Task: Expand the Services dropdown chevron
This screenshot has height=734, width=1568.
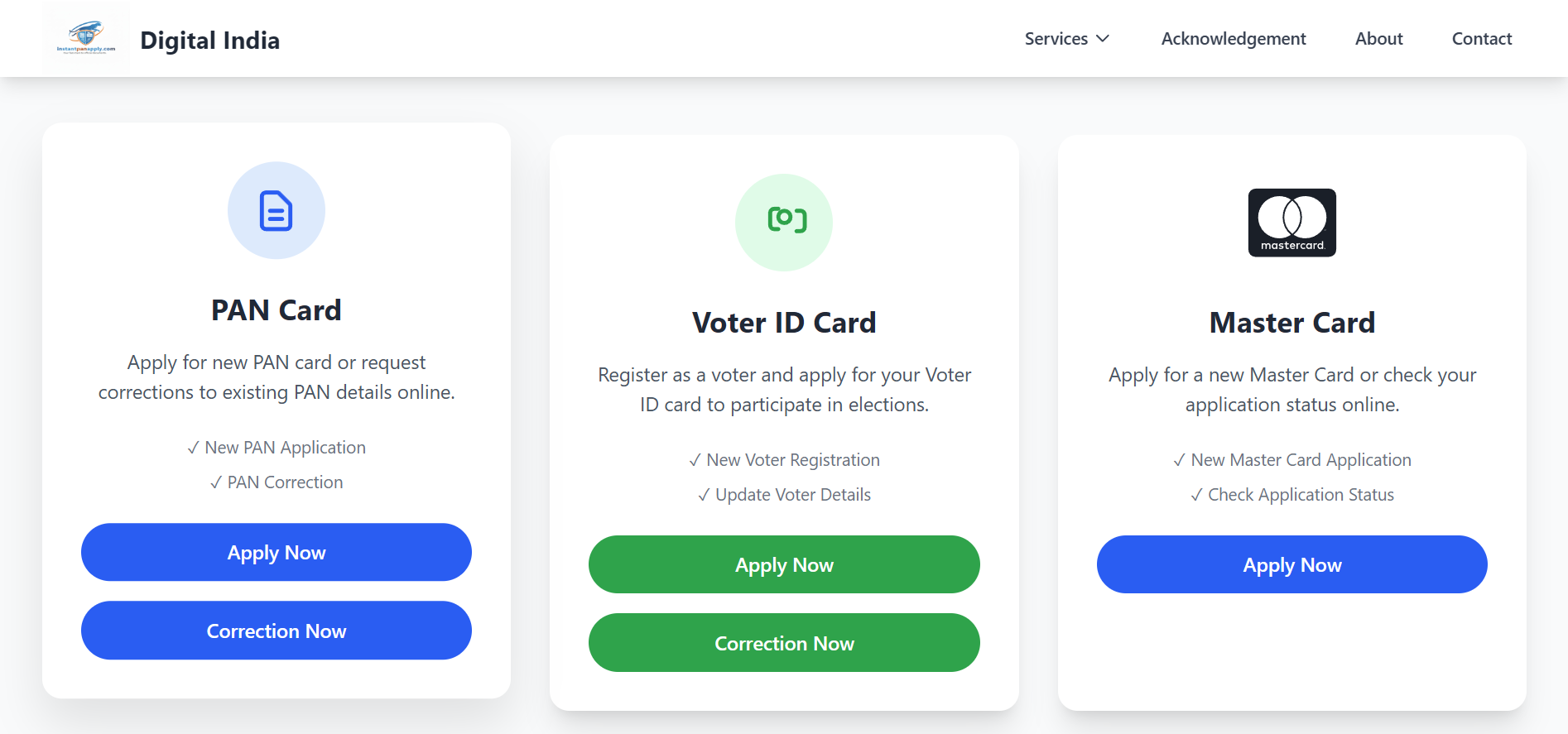Action: coord(1103,39)
